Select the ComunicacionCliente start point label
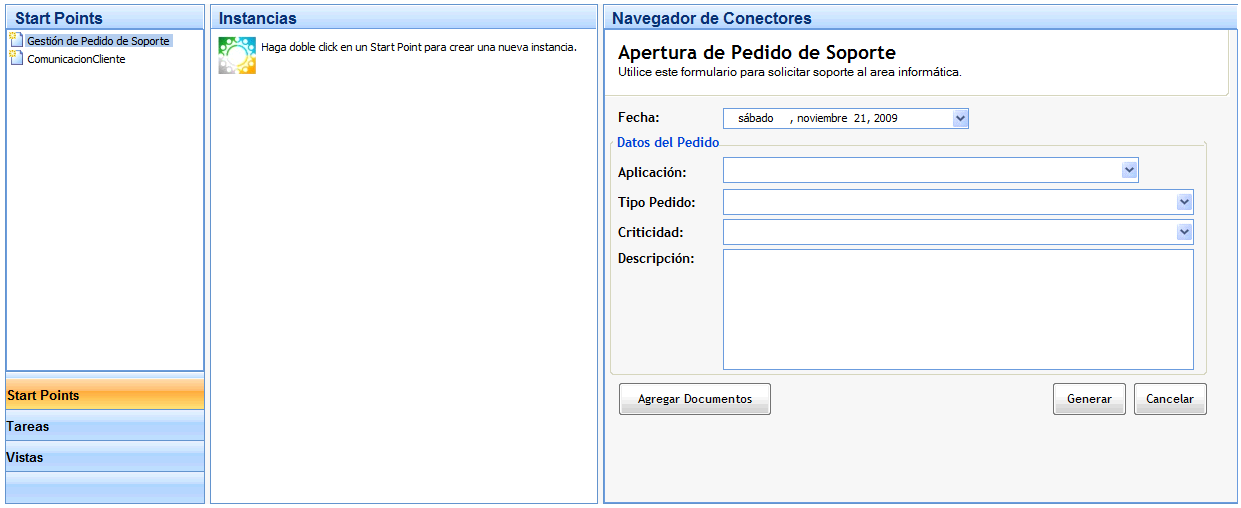 tap(76, 59)
